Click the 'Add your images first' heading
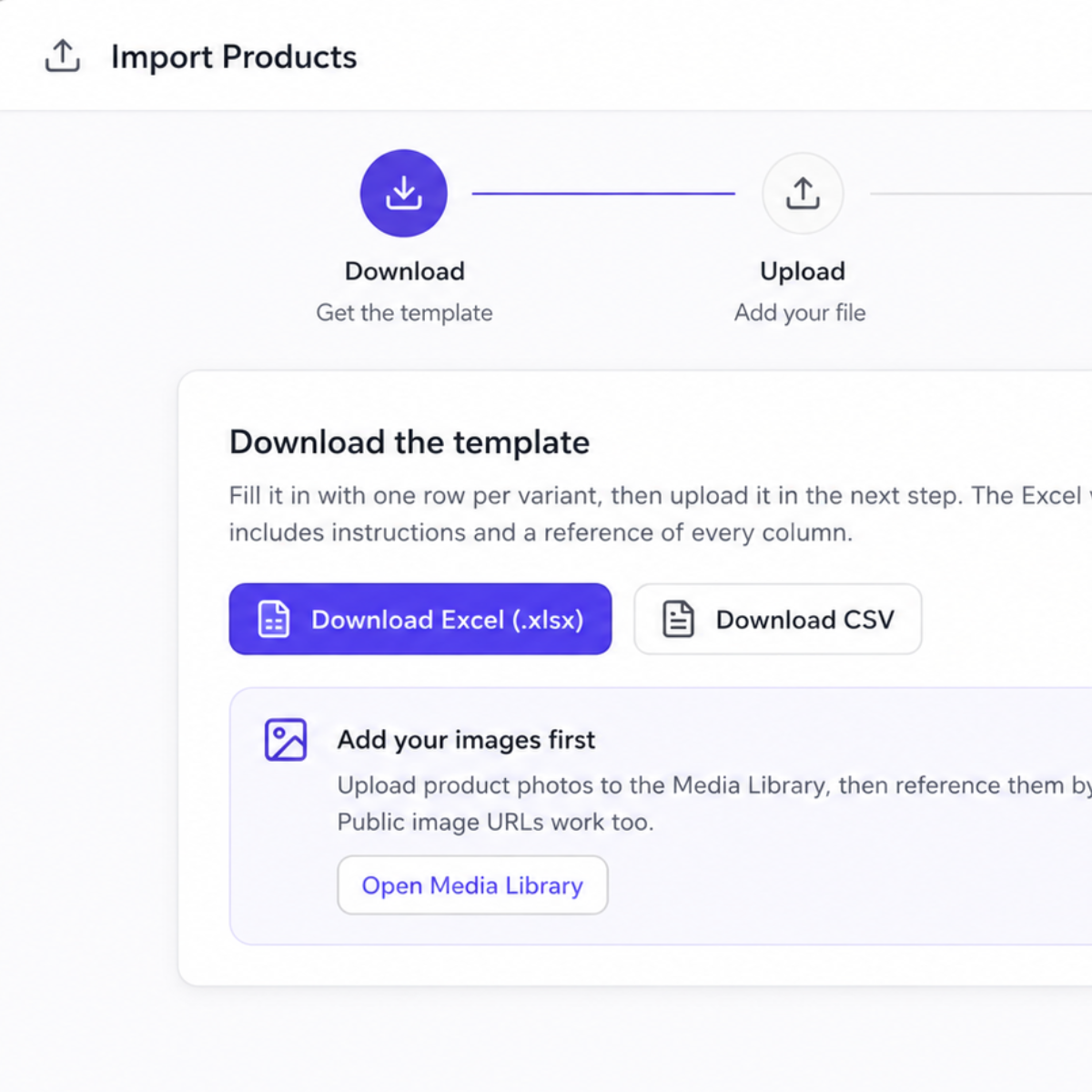This screenshot has width=1092, height=1092. (466, 740)
